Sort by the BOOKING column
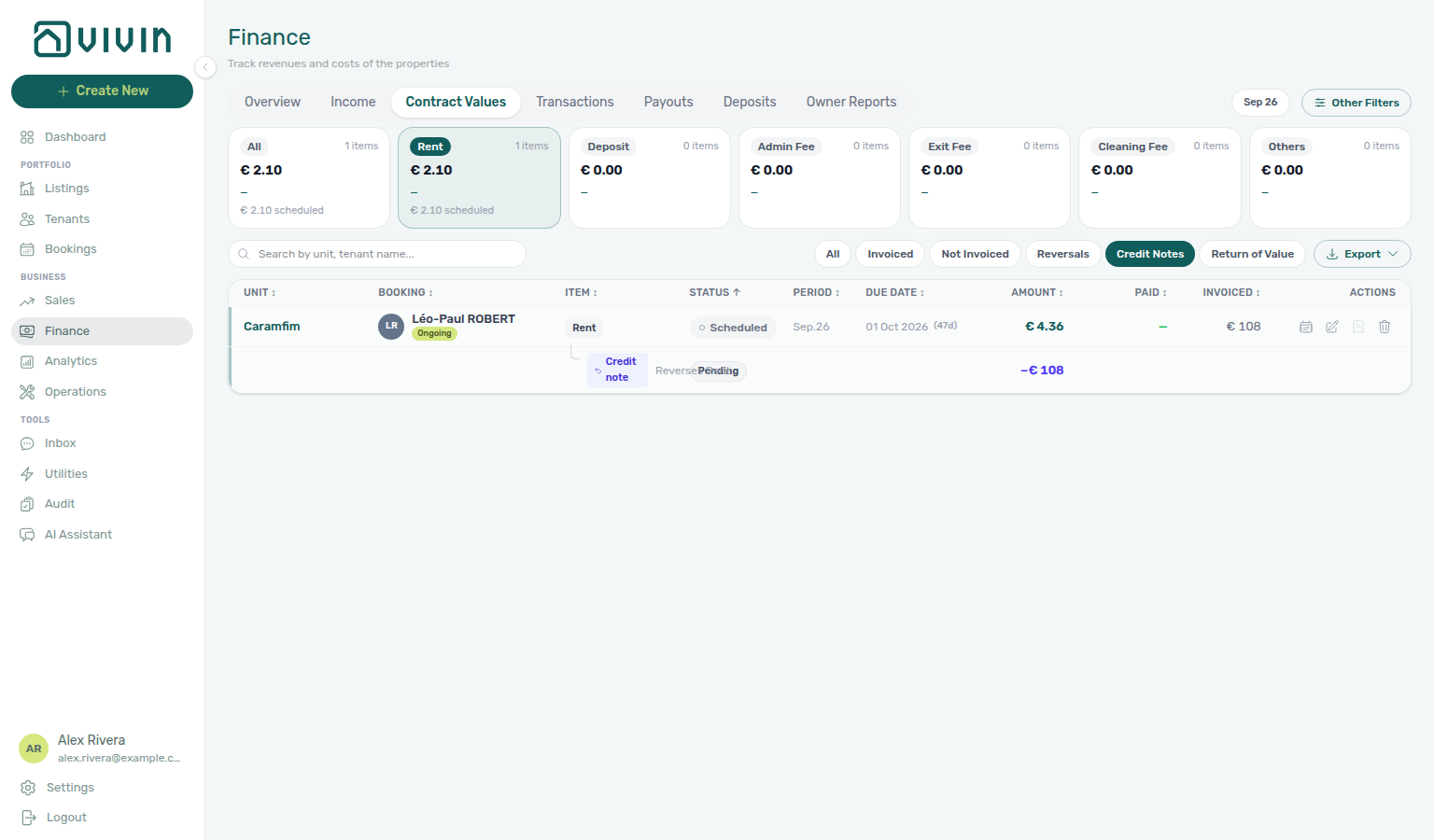 pos(405,293)
